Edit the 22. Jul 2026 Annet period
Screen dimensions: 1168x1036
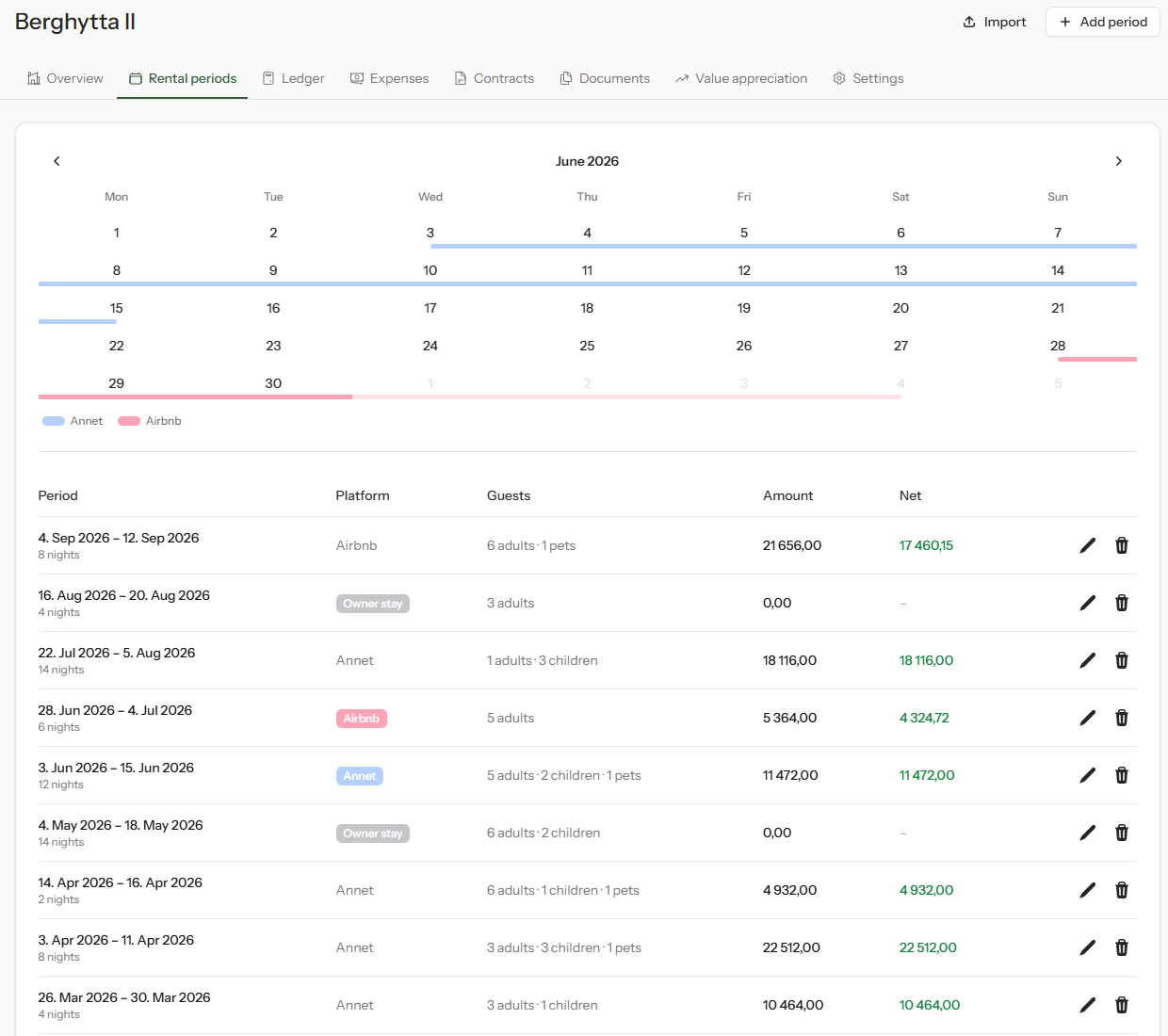1088,660
